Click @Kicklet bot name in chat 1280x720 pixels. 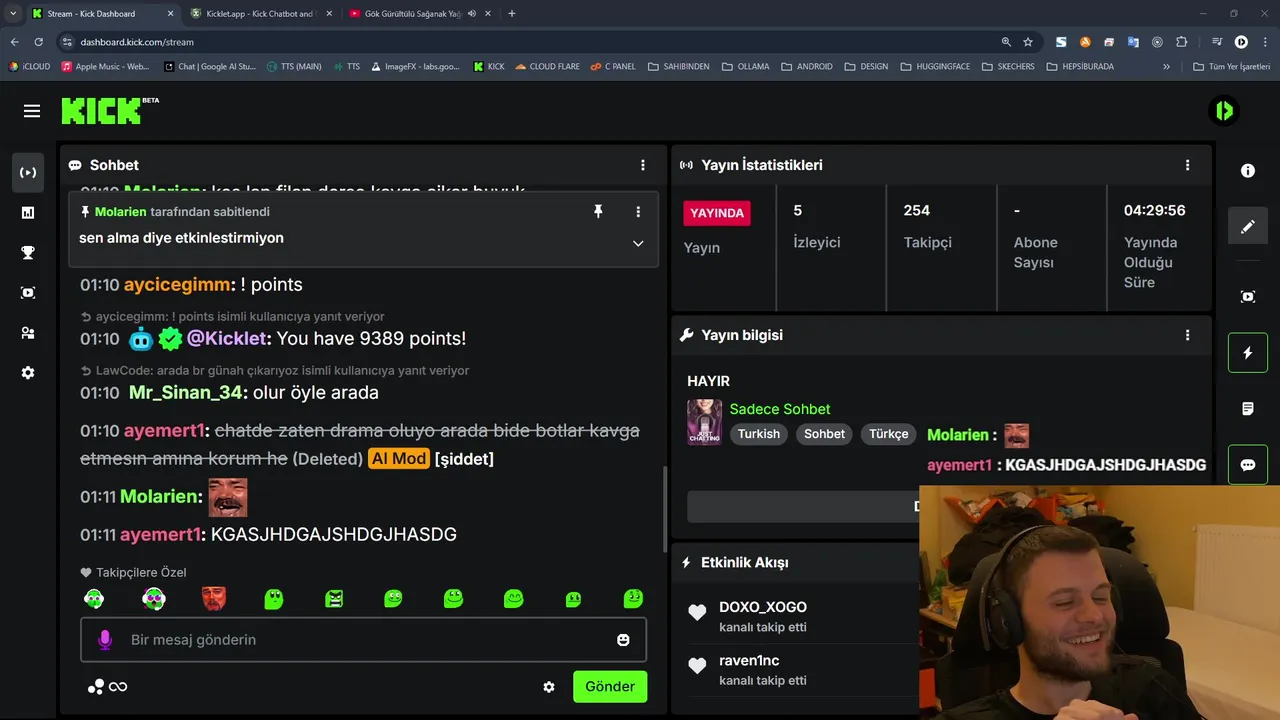226,338
